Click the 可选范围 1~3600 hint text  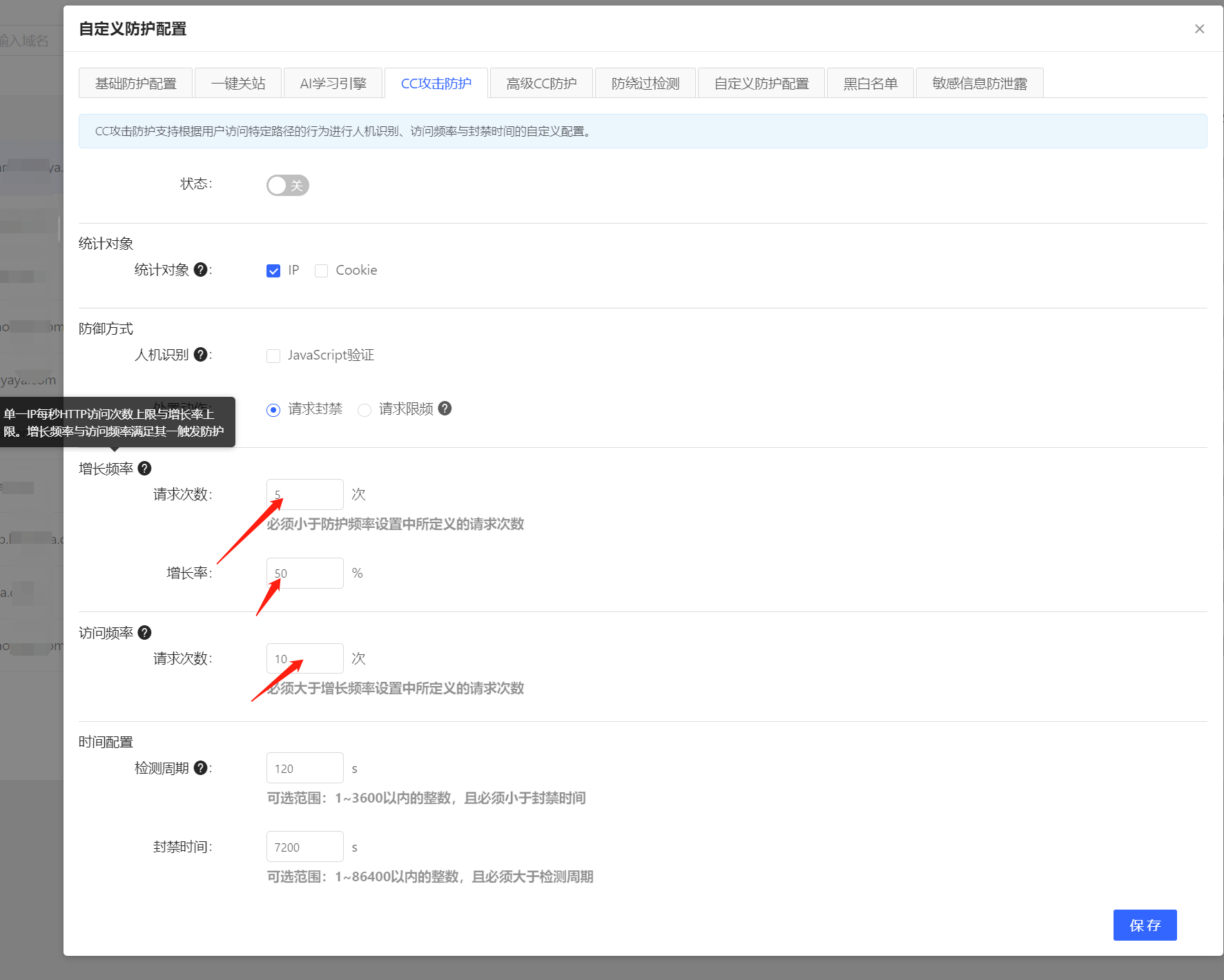(x=427, y=798)
